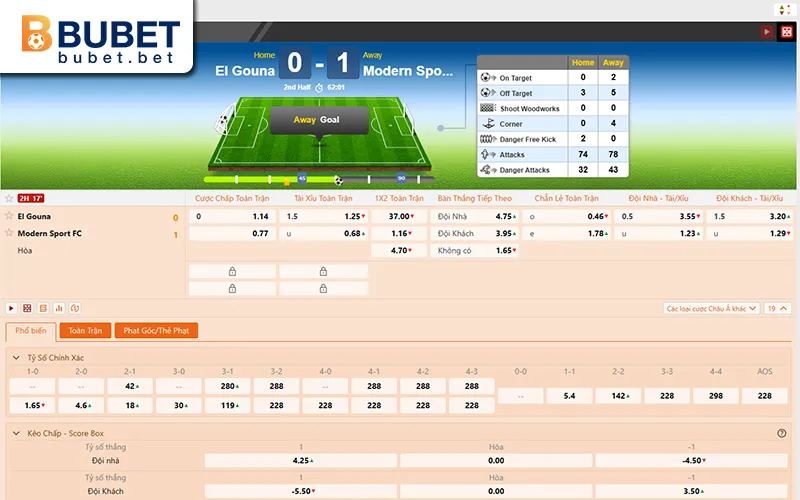Image resolution: width=800 pixels, height=500 pixels.
Task: Bet next goal Đội Khách 3.95
Action: click(x=474, y=233)
